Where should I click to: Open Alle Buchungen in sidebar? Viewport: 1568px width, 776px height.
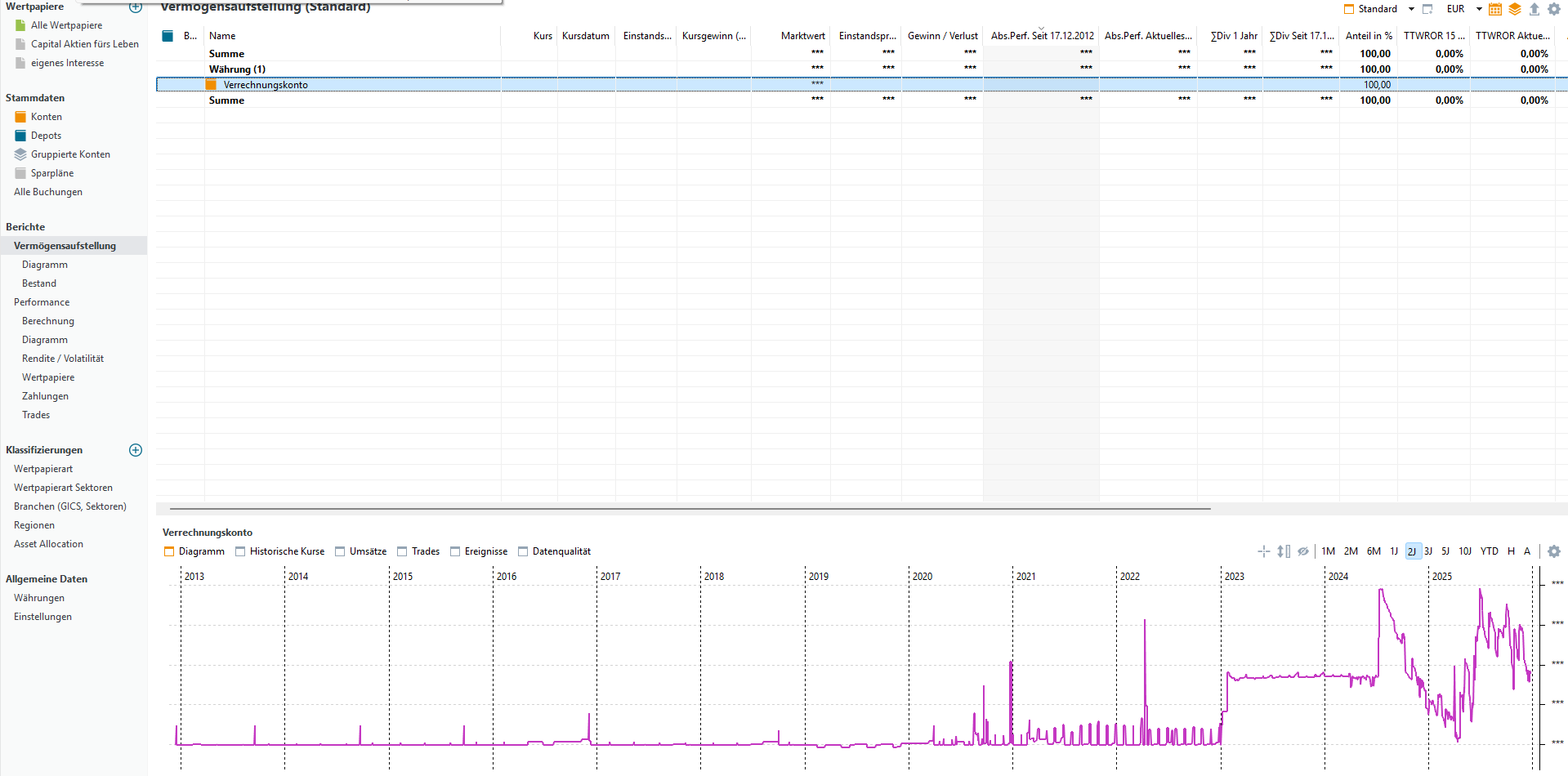[x=48, y=192]
